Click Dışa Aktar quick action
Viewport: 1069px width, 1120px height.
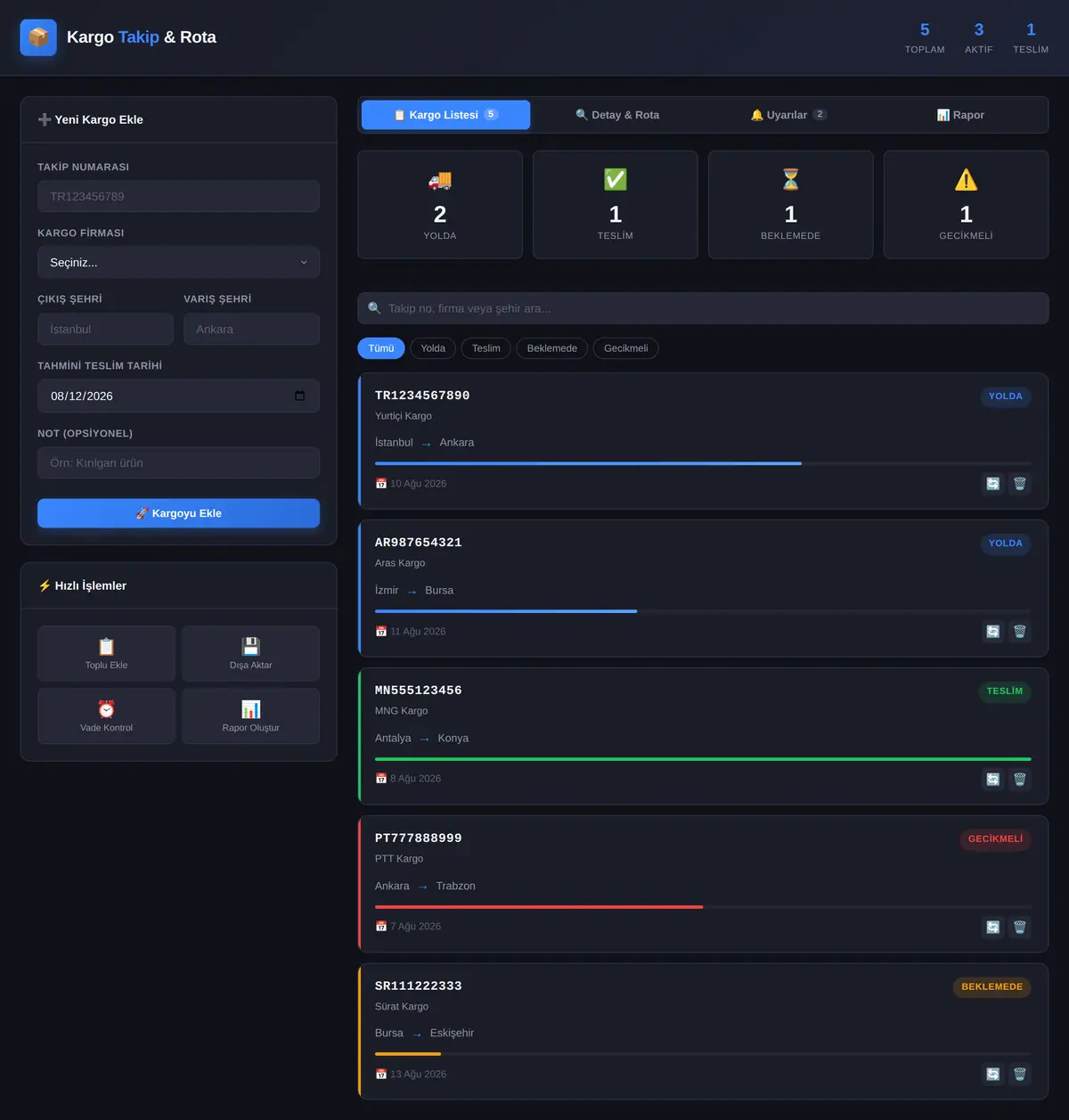click(251, 654)
